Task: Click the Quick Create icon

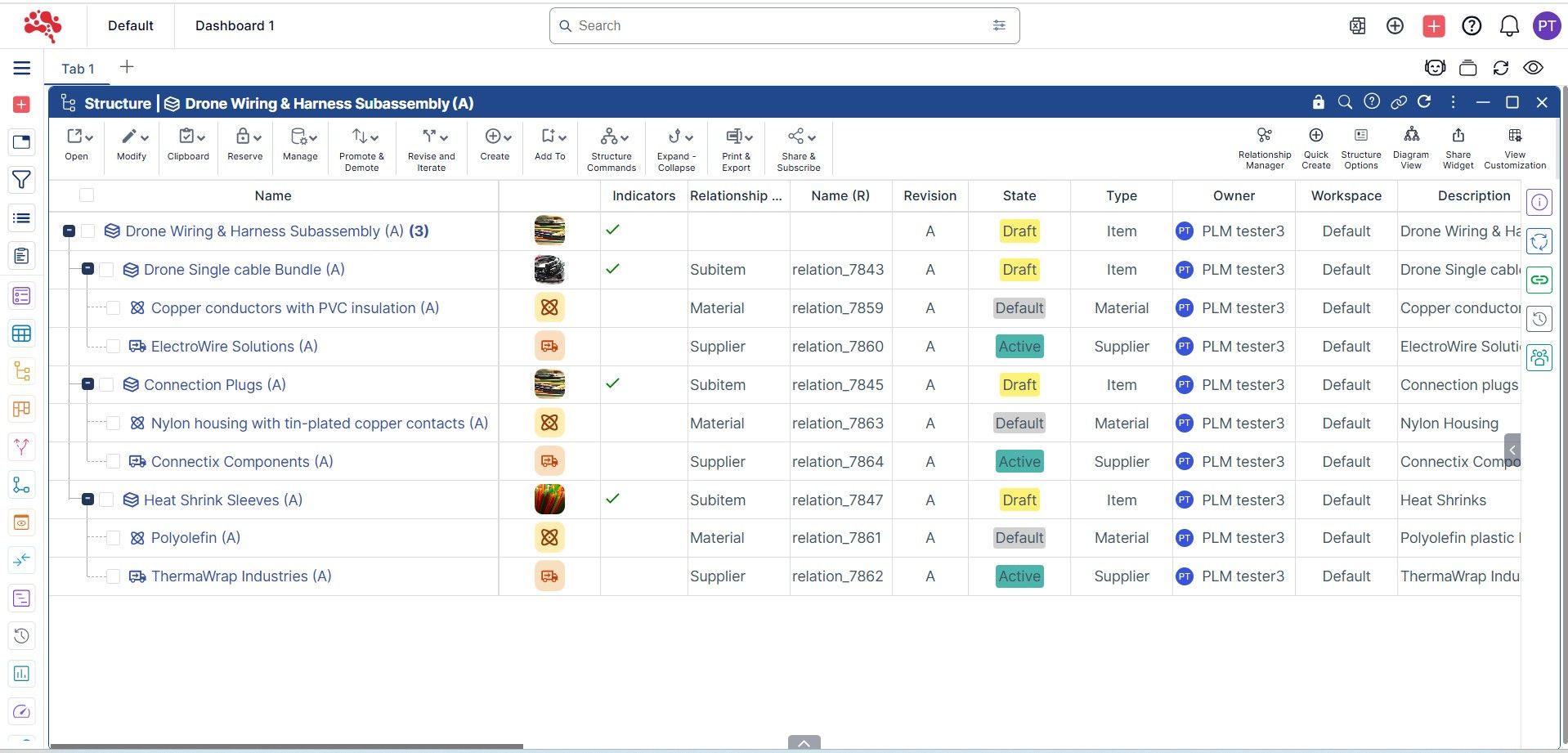Action: pyautogui.click(x=1315, y=146)
